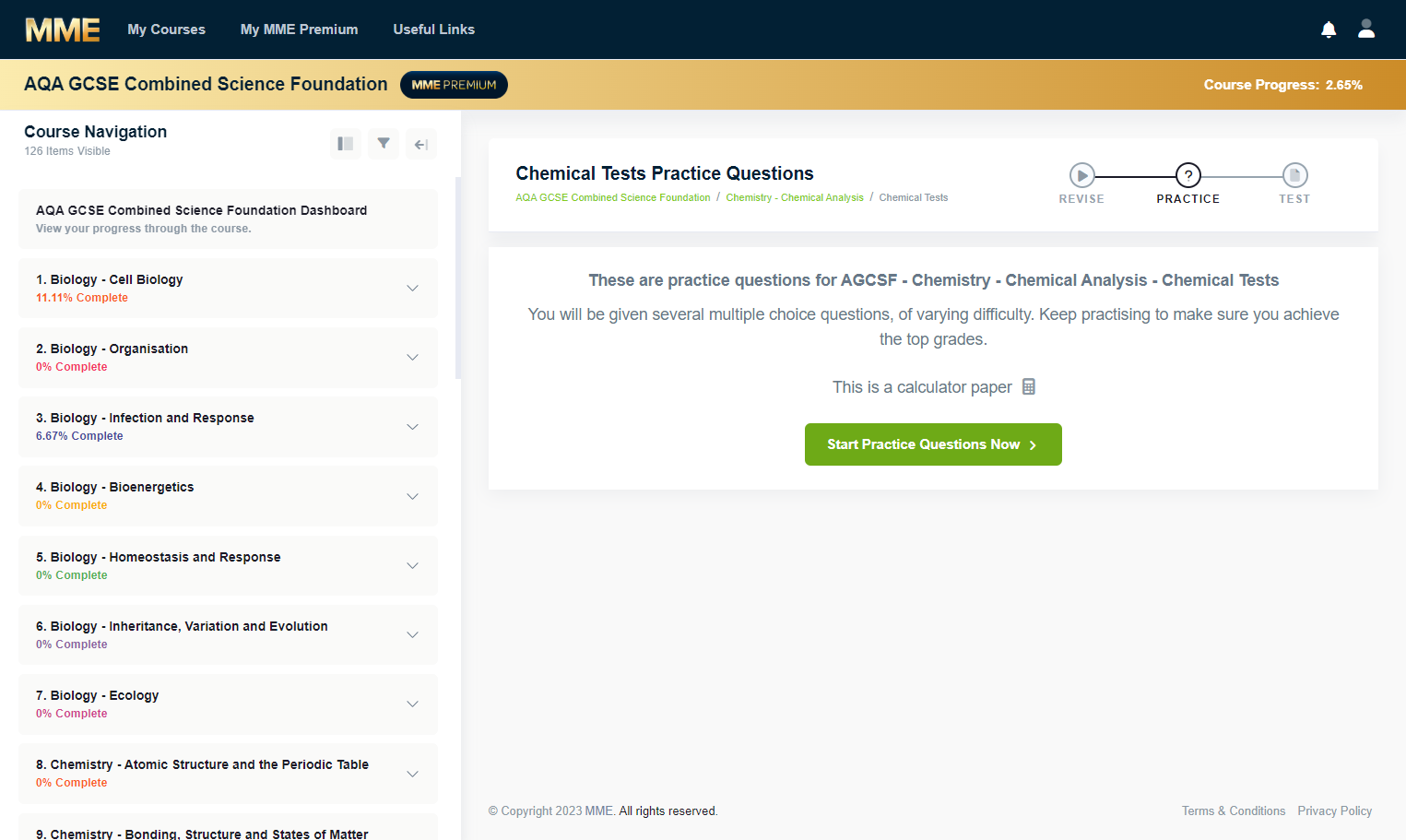Click the Practice question mark step icon
The width and height of the screenshot is (1406, 840).
[1188, 175]
